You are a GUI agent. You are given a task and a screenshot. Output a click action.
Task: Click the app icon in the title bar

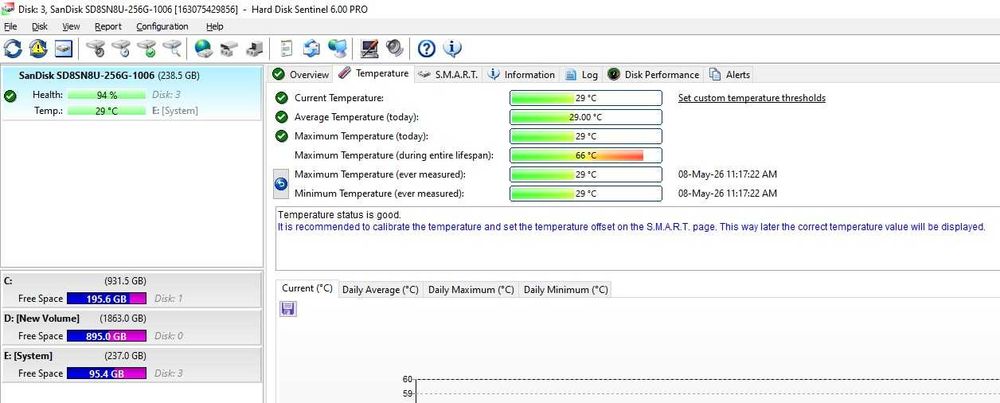click(x=7, y=8)
